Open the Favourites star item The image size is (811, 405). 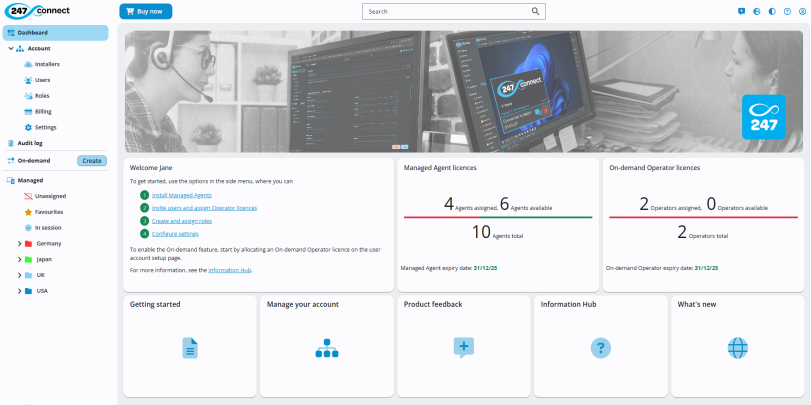click(x=50, y=212)
